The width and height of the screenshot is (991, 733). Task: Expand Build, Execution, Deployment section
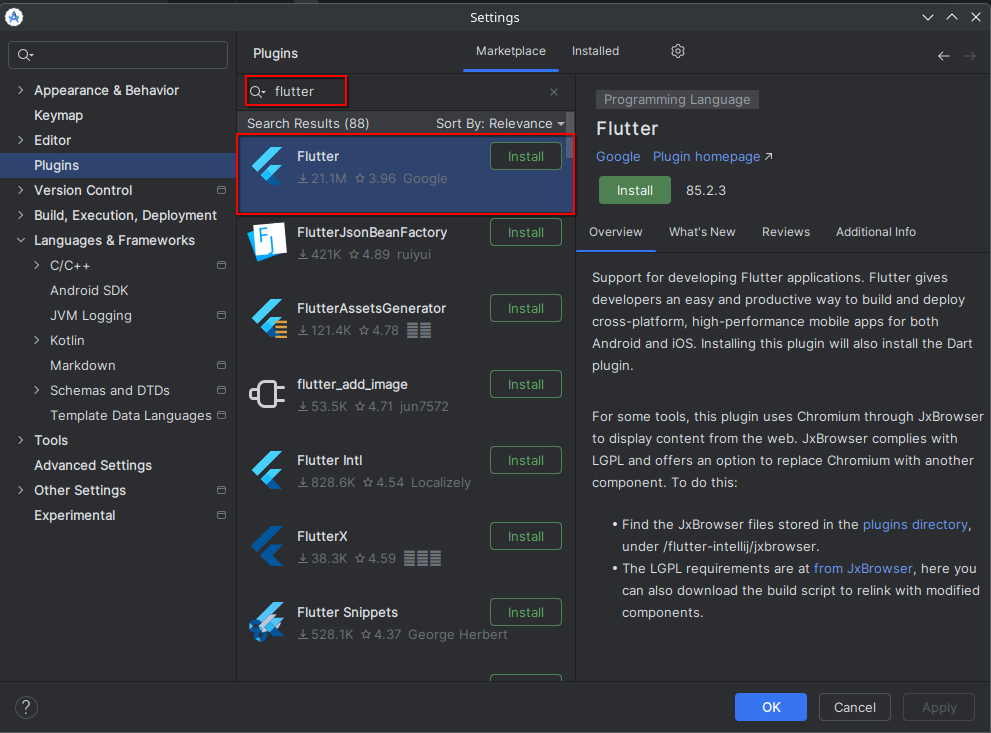tap(21, 215)
